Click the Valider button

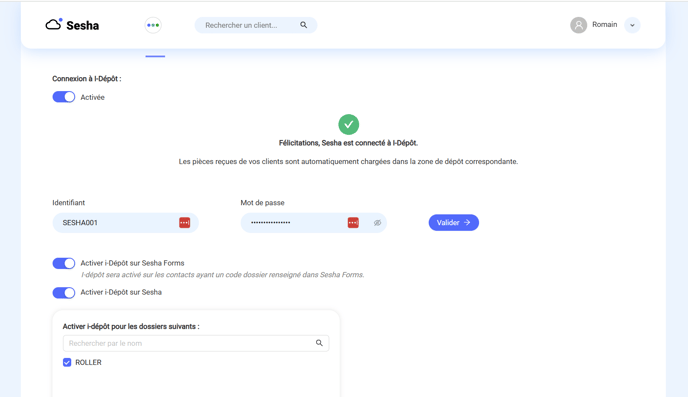pos(453,222)
